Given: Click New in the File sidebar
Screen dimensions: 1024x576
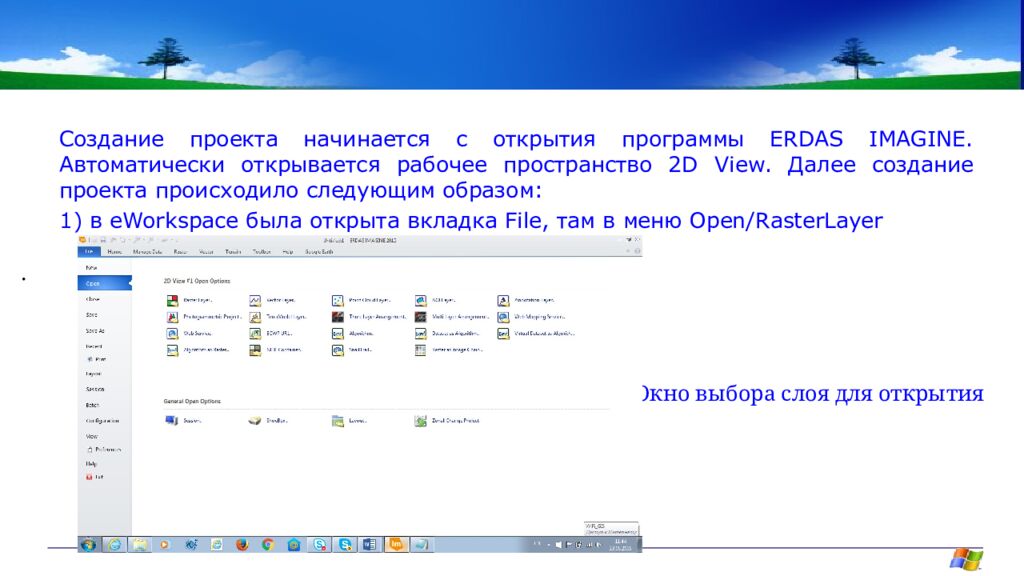Looking at the screenshot, I should pos(91,268).
